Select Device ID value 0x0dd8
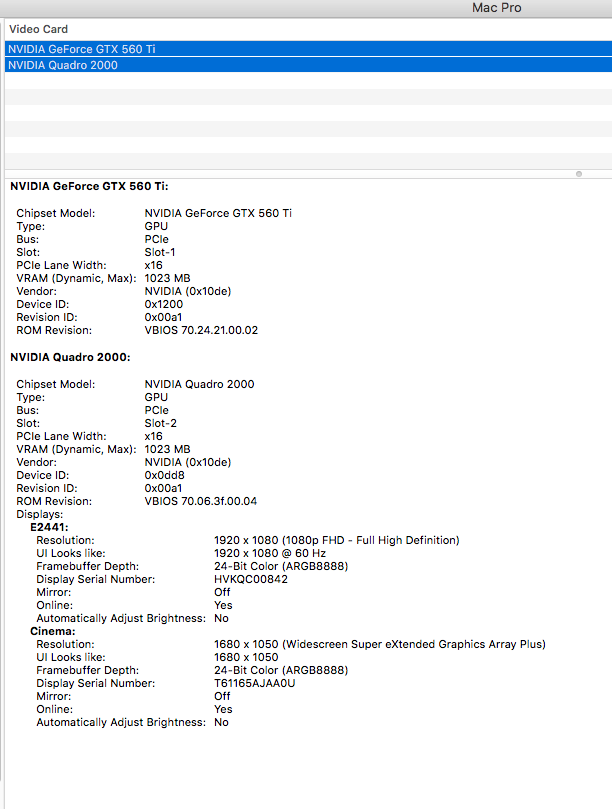Viewport: 612px width, 809px height. (x=165, y=475)
